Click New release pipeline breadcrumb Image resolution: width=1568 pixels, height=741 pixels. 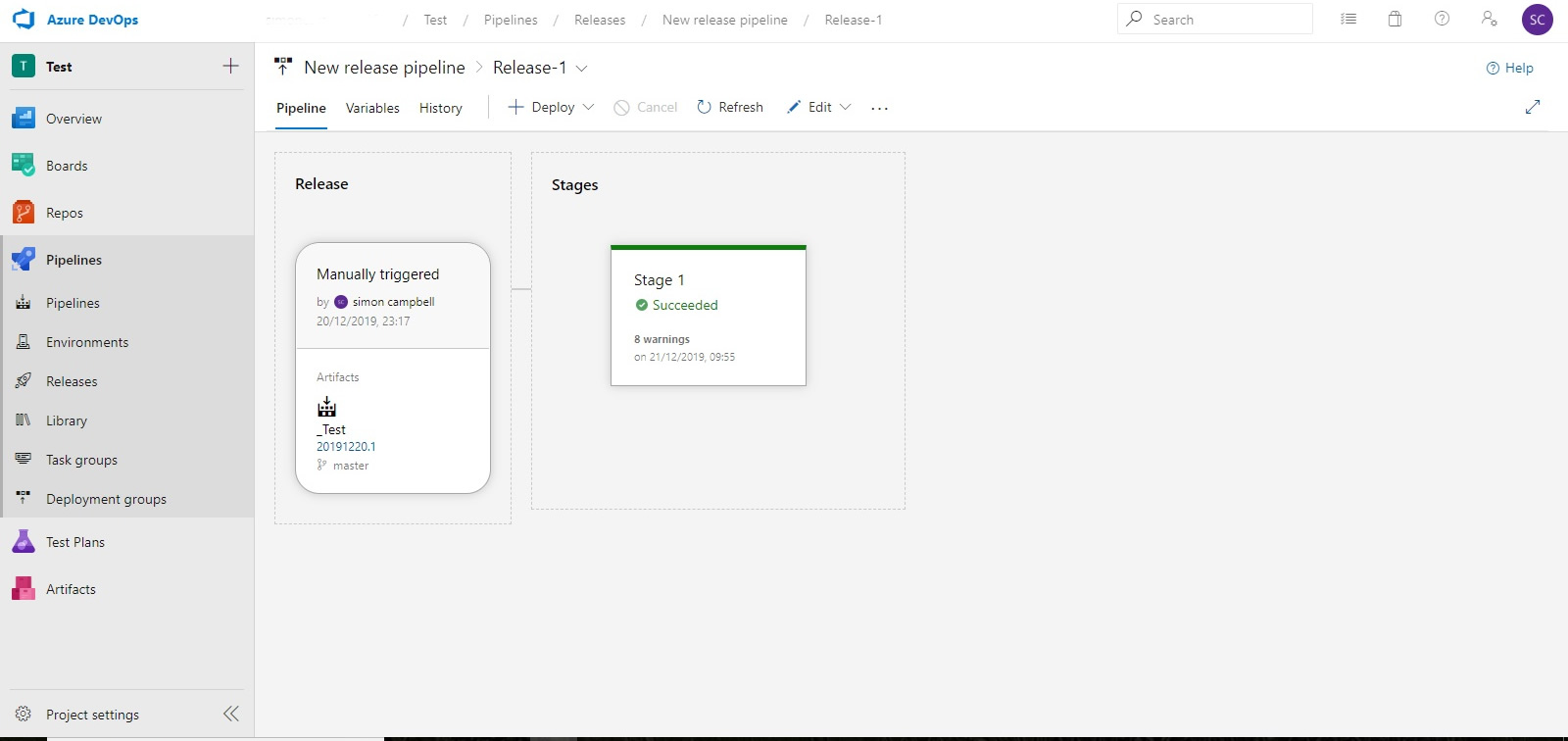[725, 20]
